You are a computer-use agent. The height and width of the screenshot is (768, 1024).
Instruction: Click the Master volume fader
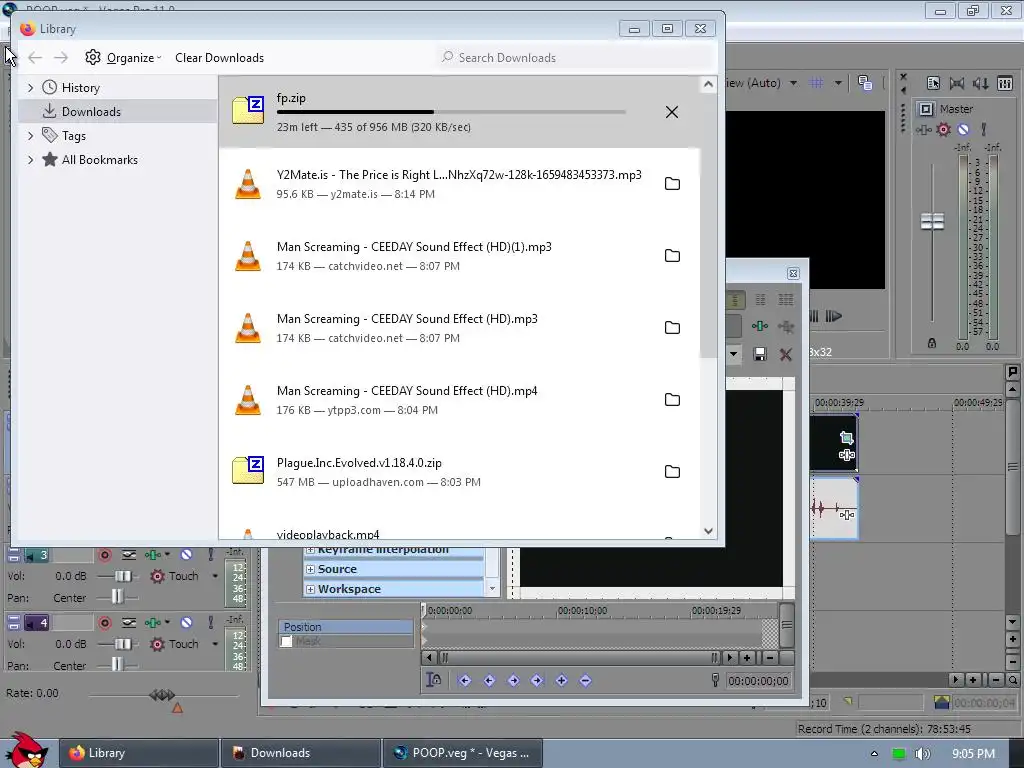[932, 222]
